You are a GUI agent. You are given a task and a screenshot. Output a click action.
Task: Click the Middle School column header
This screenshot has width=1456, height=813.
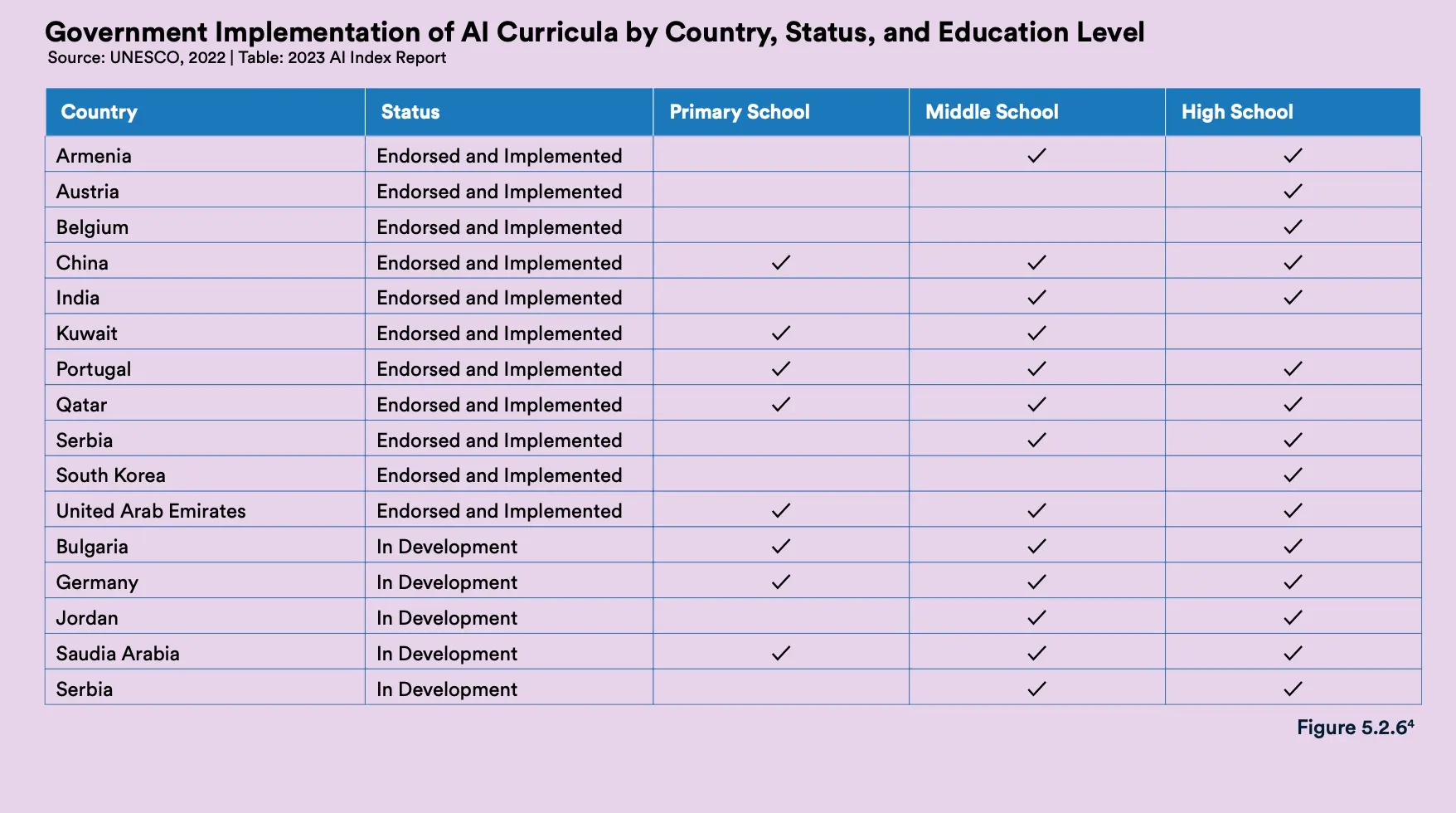(x=1037, y=112)
